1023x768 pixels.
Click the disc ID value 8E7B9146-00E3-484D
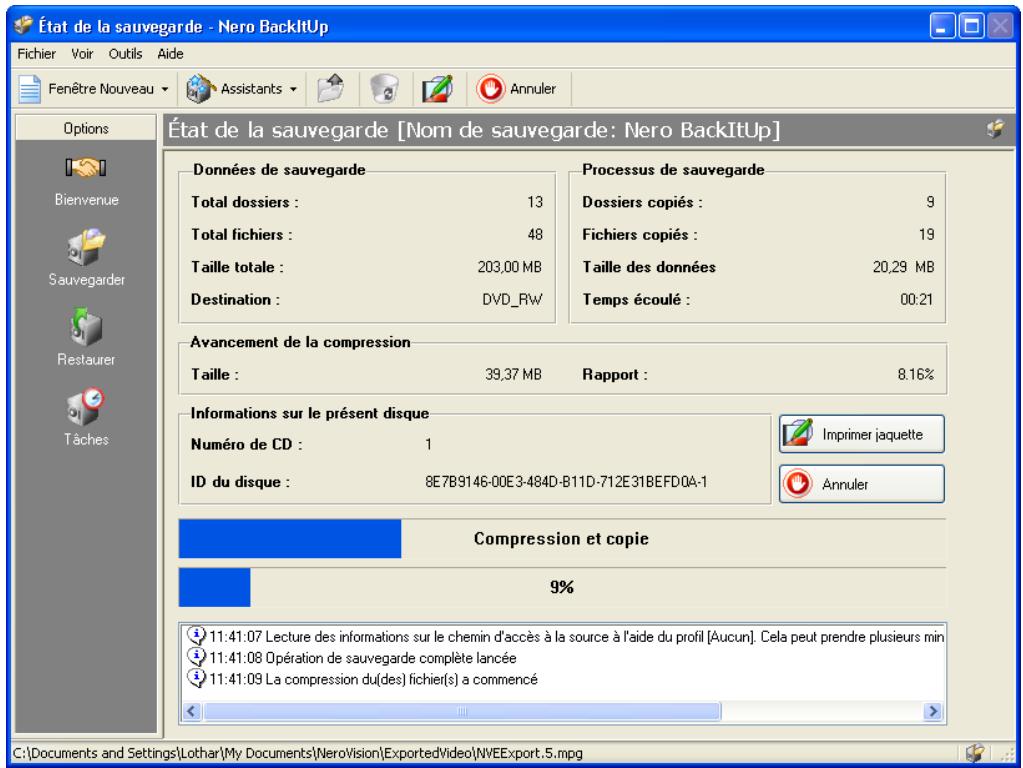tap(566, 482)
